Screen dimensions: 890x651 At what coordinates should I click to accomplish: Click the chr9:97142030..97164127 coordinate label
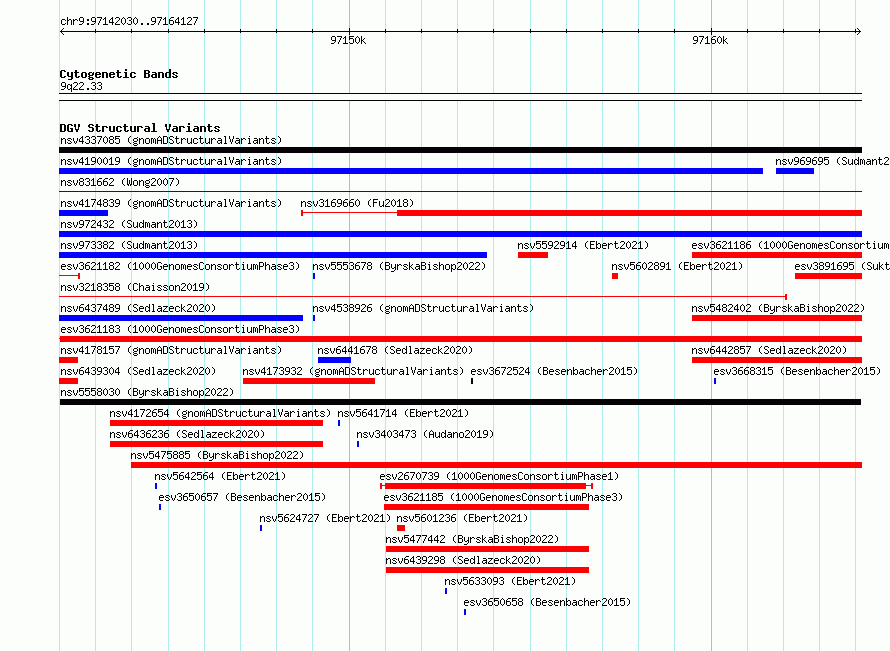(129, 21)
